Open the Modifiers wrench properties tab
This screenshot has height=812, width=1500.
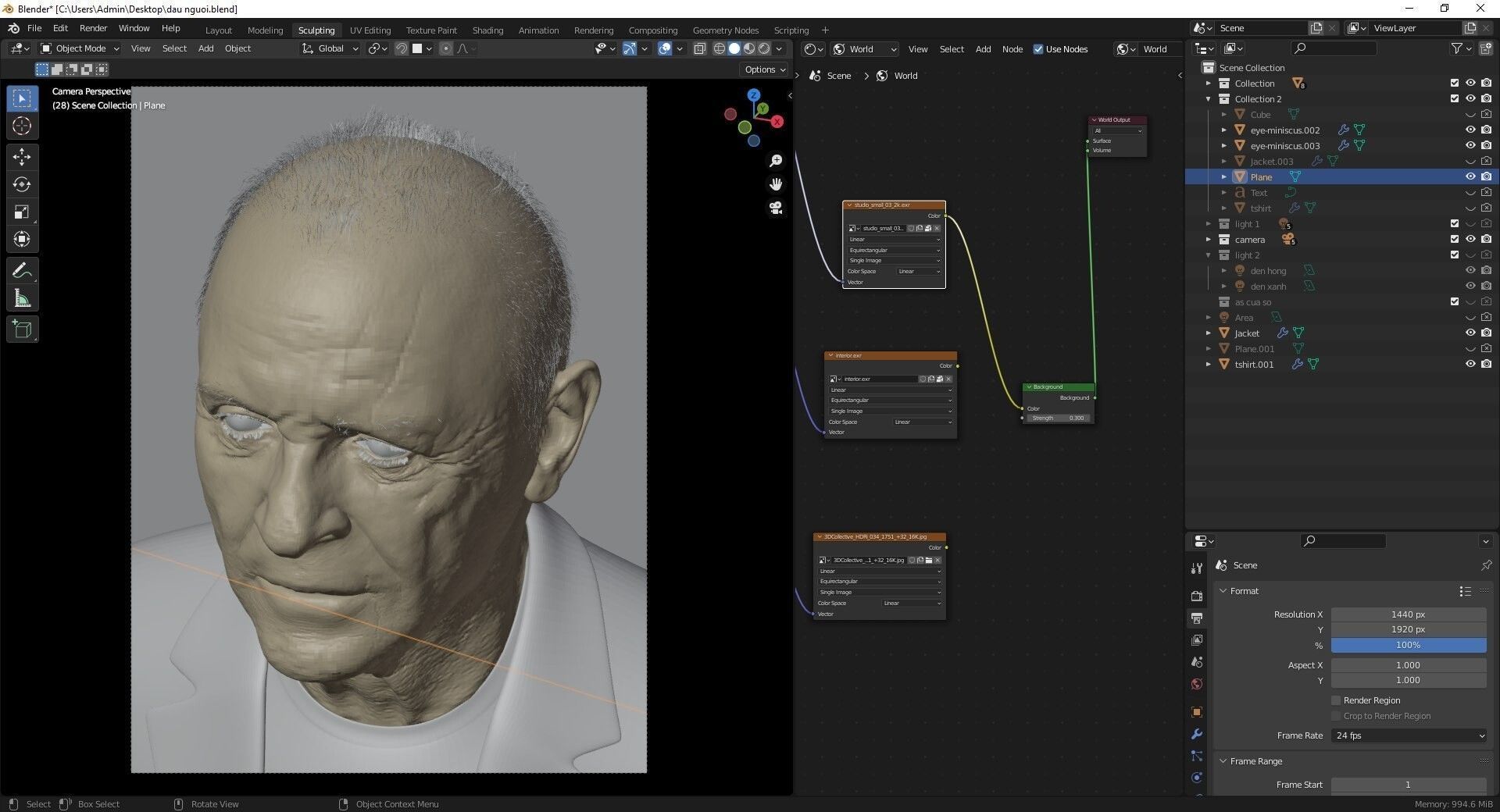click(1197, 734)
